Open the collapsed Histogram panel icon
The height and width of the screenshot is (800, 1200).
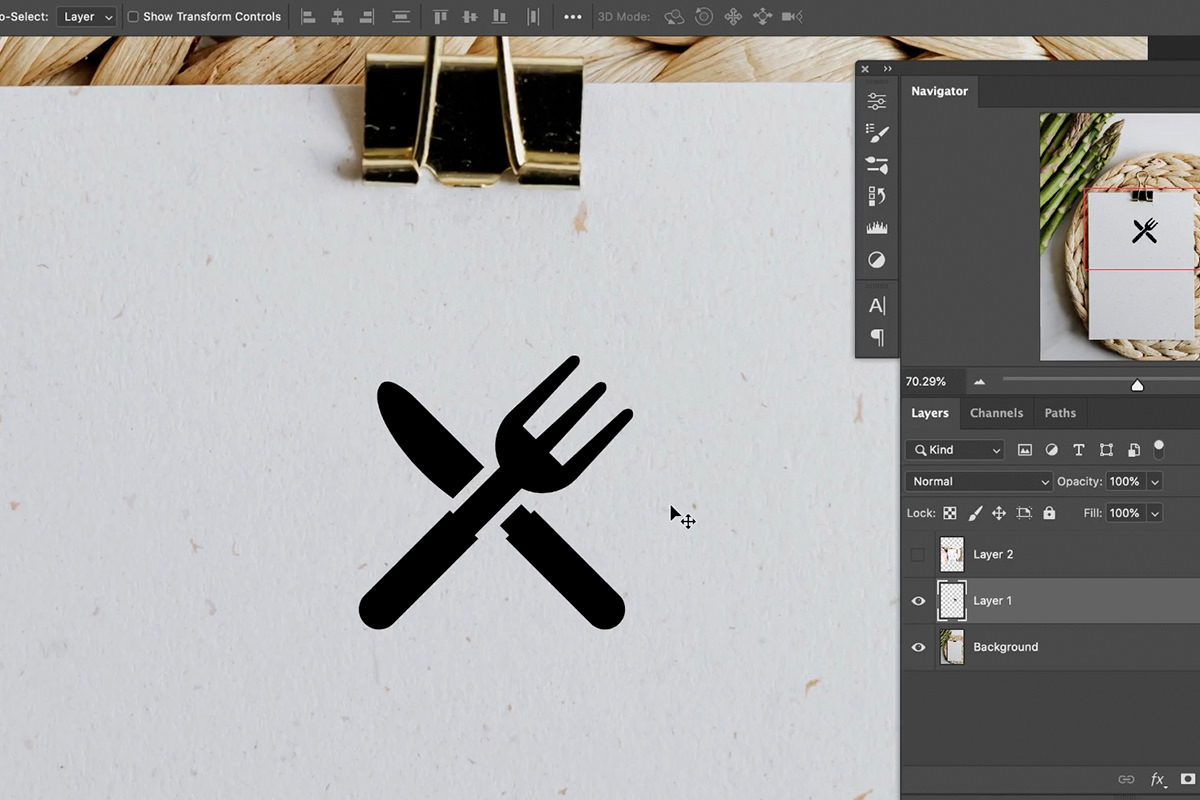click(x=877, y=227)
